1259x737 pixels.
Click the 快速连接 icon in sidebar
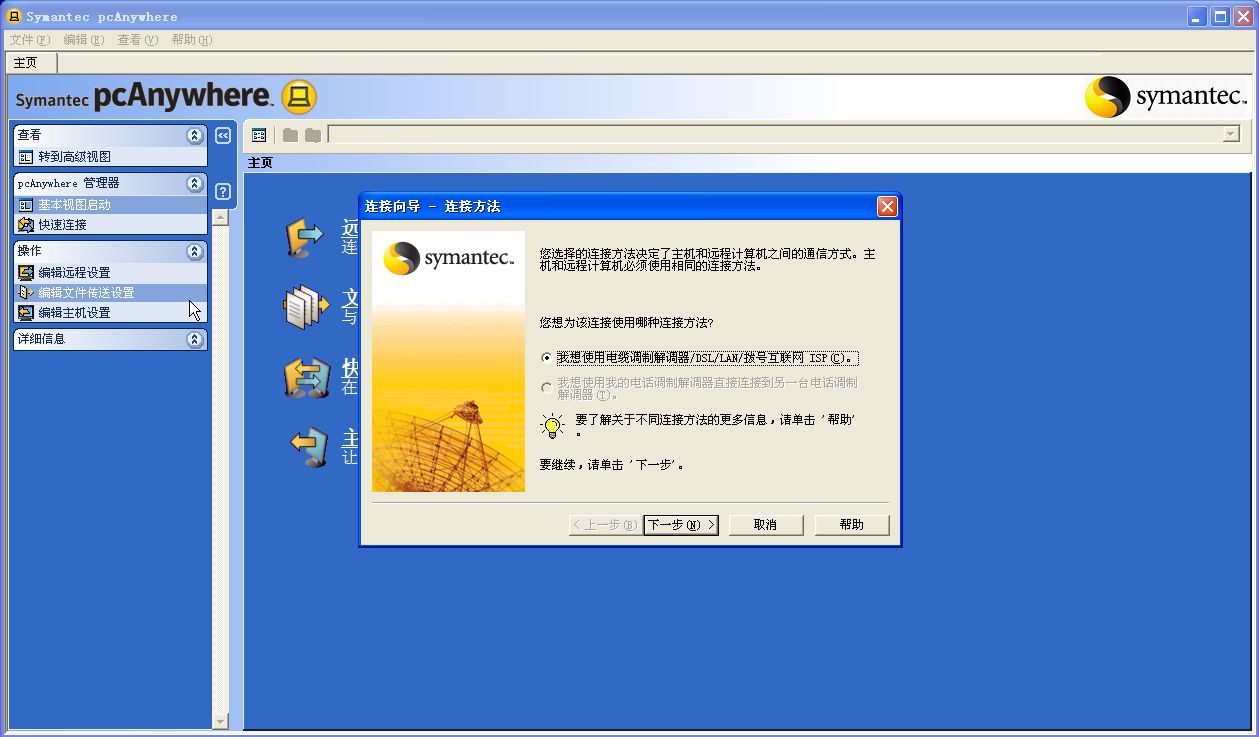click(x=26, y=224)
